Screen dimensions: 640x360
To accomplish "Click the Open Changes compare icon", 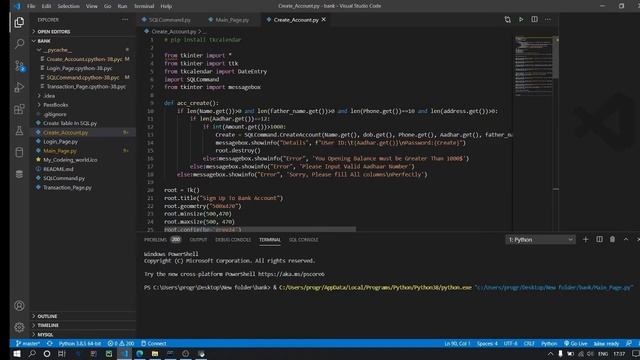I will coord(507,20).
